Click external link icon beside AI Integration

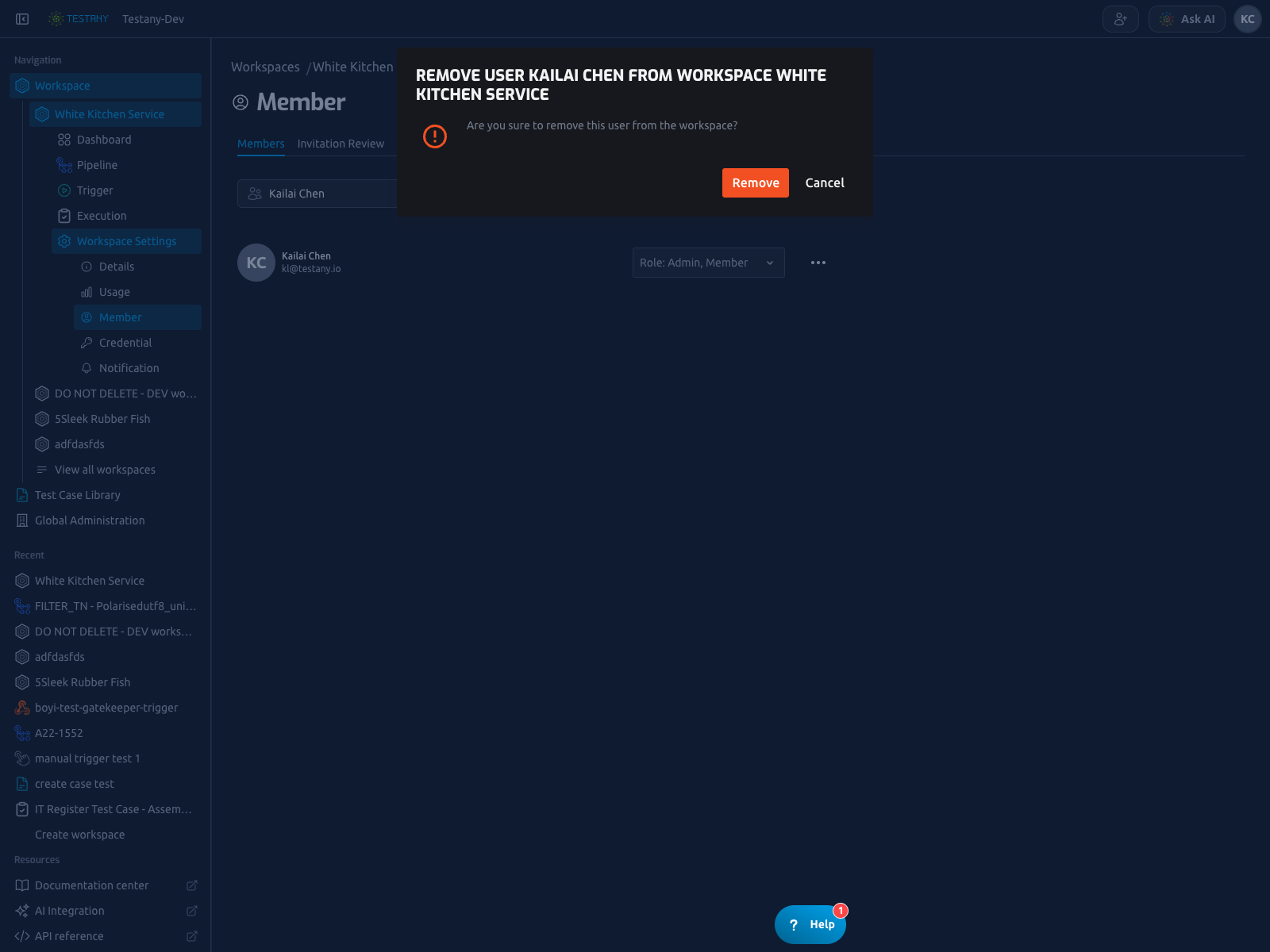click(x=191, y=911)
